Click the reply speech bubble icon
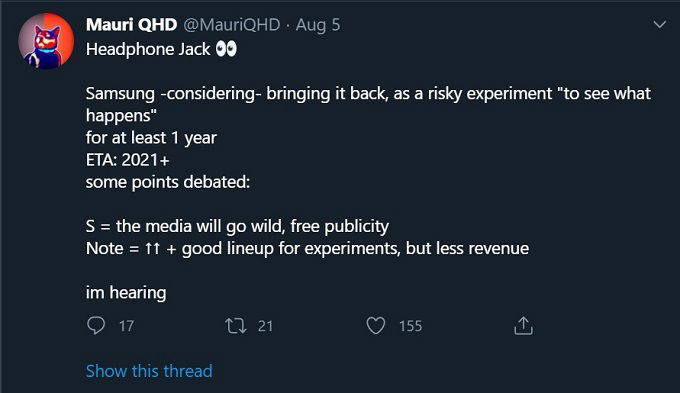Viewport: 680px width, 393px height. click(95, 325)
